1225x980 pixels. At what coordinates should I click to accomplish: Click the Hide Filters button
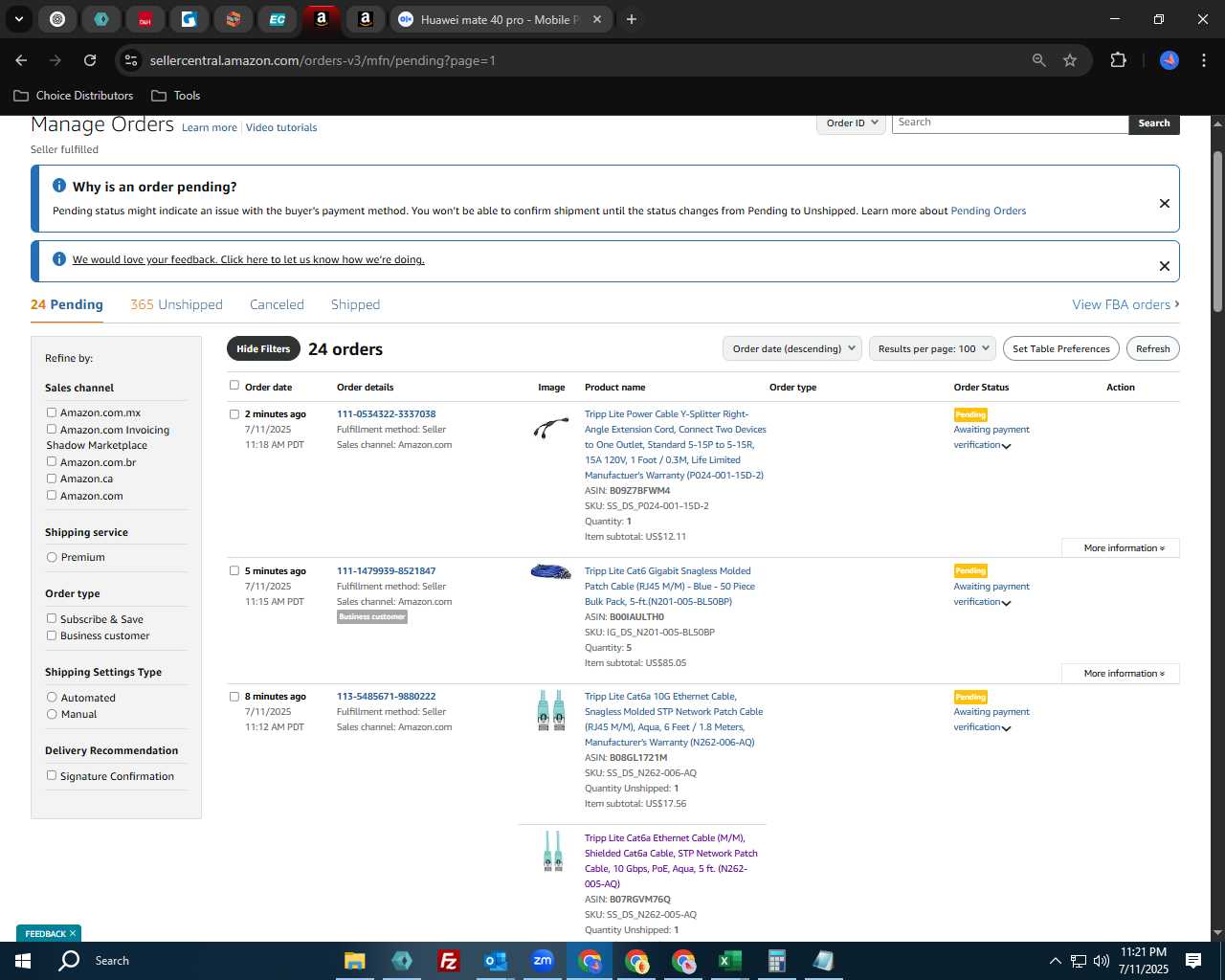click(263, 348)
